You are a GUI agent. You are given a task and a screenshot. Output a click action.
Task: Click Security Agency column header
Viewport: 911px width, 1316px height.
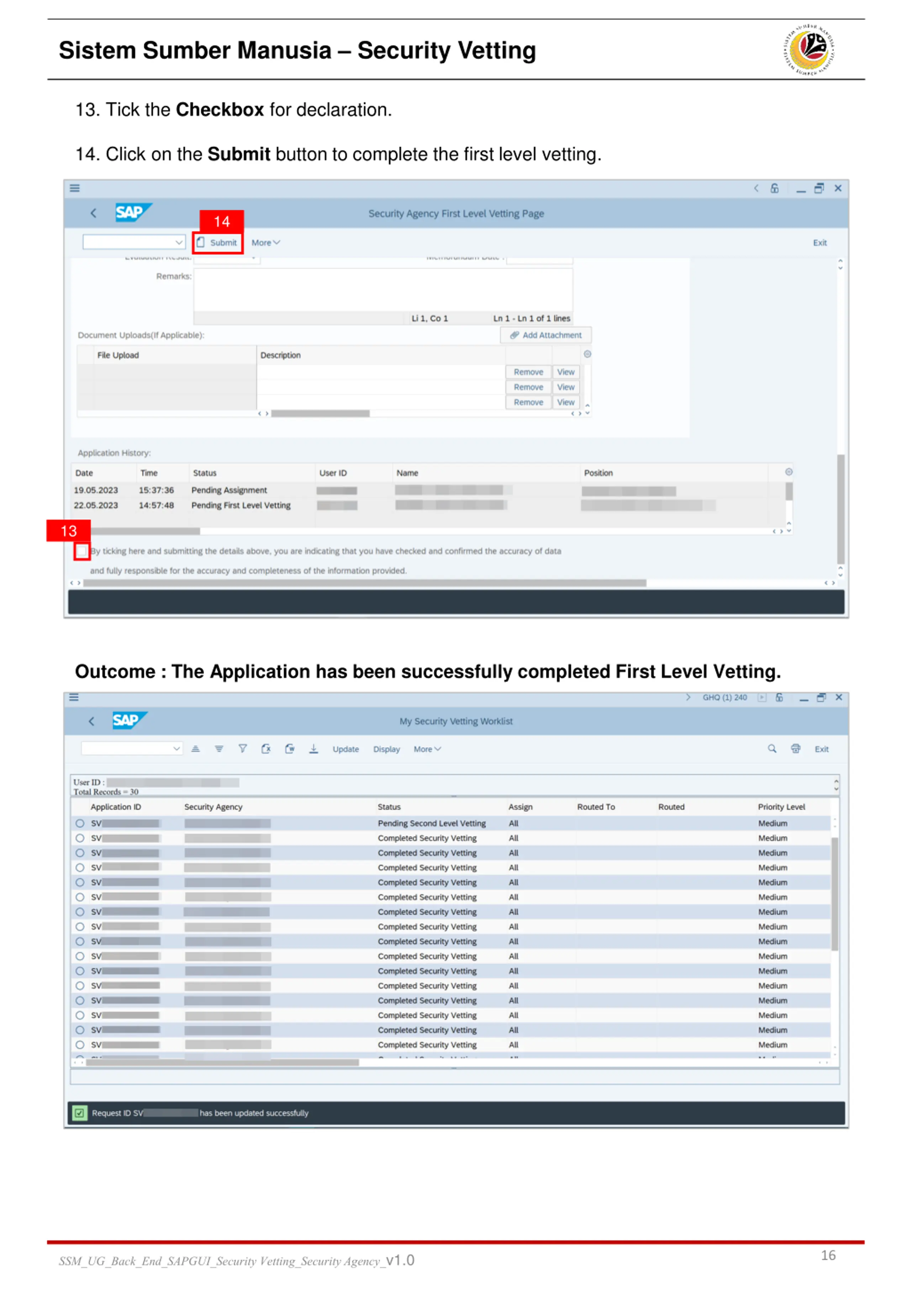pos(214,806)
